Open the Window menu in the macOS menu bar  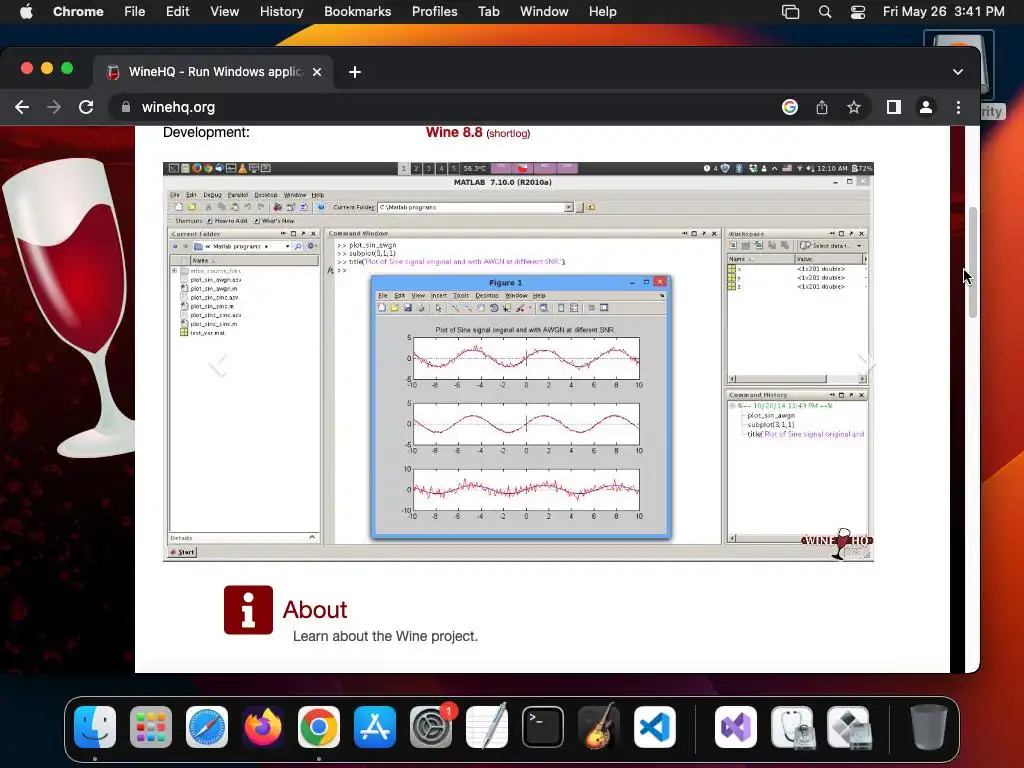(544, 12)
